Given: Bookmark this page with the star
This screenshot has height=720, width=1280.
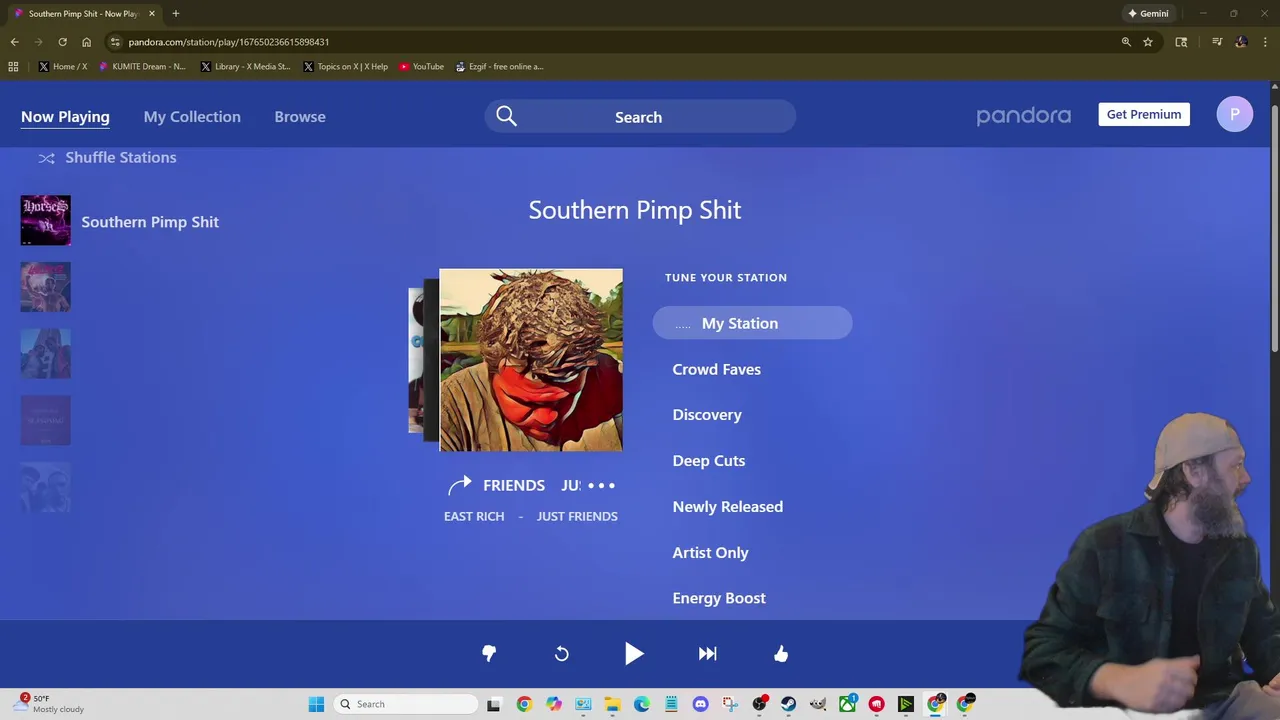Looking at the screenshot, I should tap(1148, 42).
